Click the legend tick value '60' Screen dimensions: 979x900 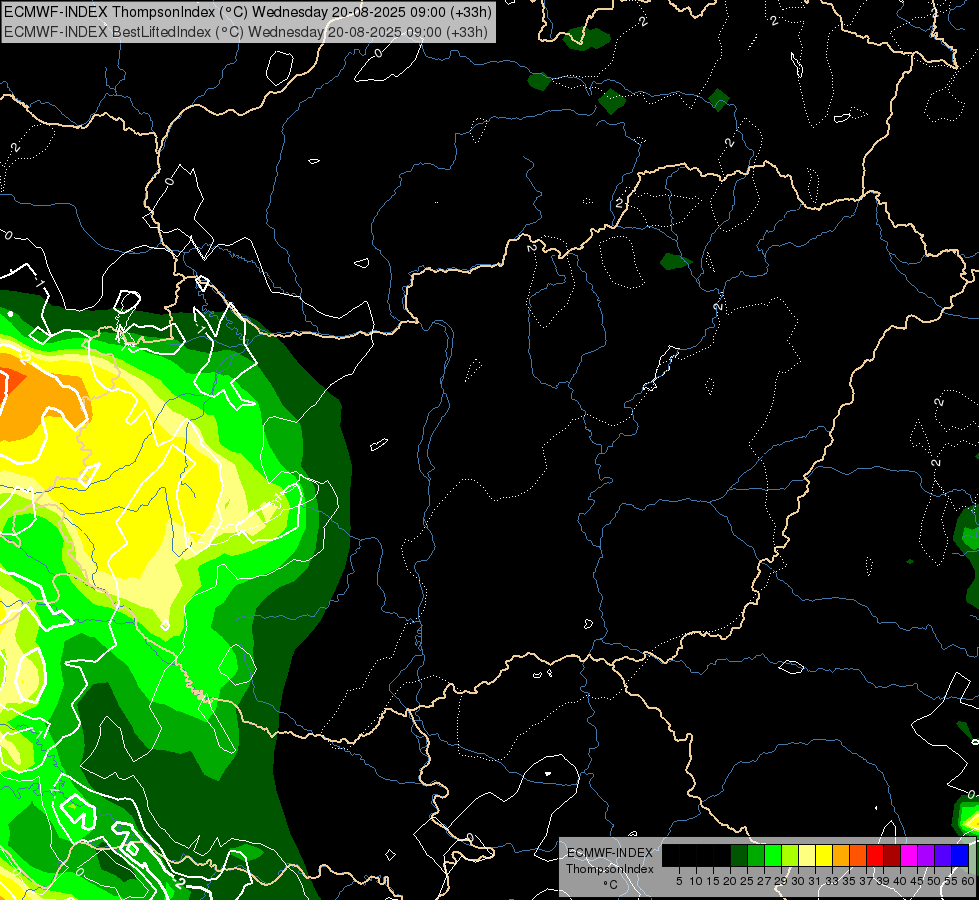click(967, 881)
